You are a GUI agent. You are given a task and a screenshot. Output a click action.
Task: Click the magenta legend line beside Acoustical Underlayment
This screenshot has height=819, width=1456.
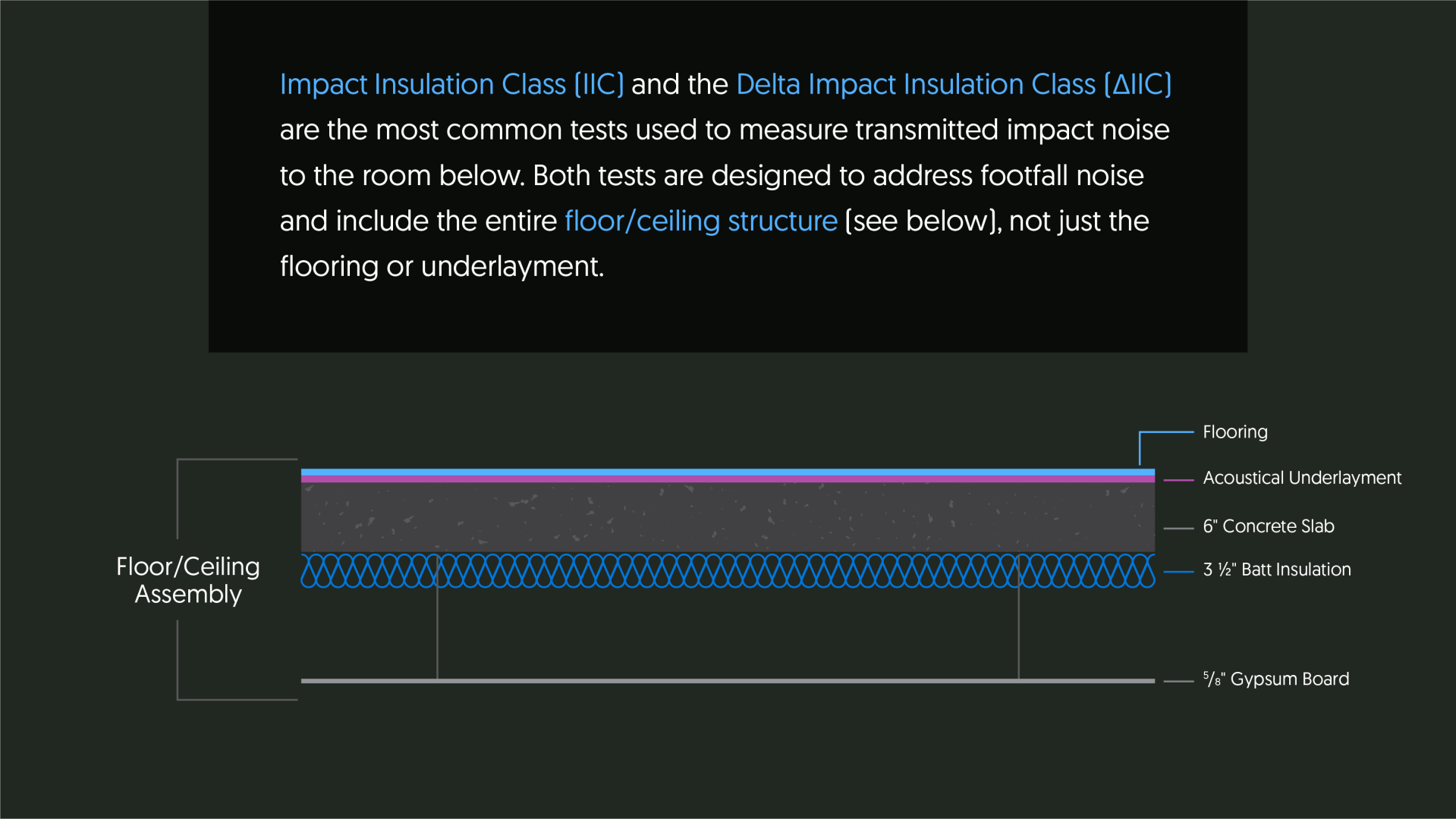pos(1178,480)
